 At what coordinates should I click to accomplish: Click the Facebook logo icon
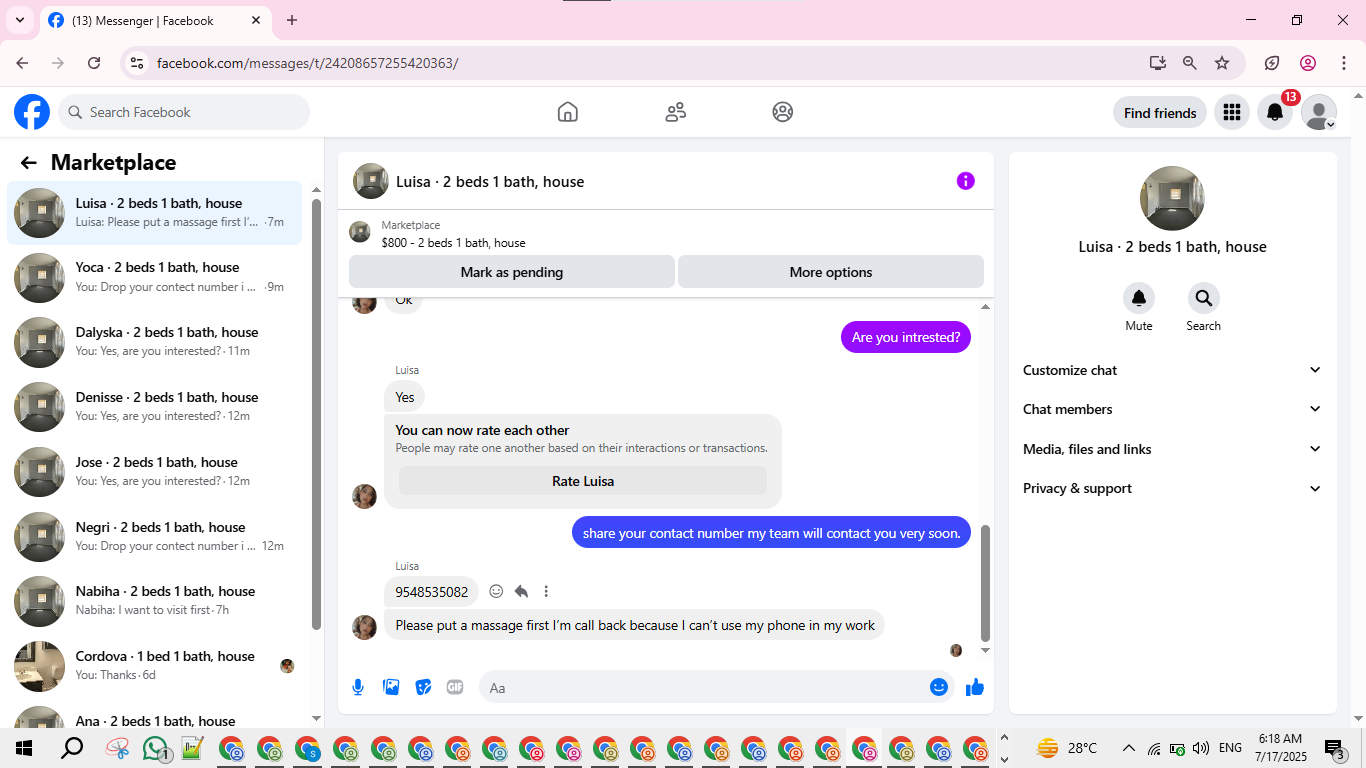coord(32,112)
